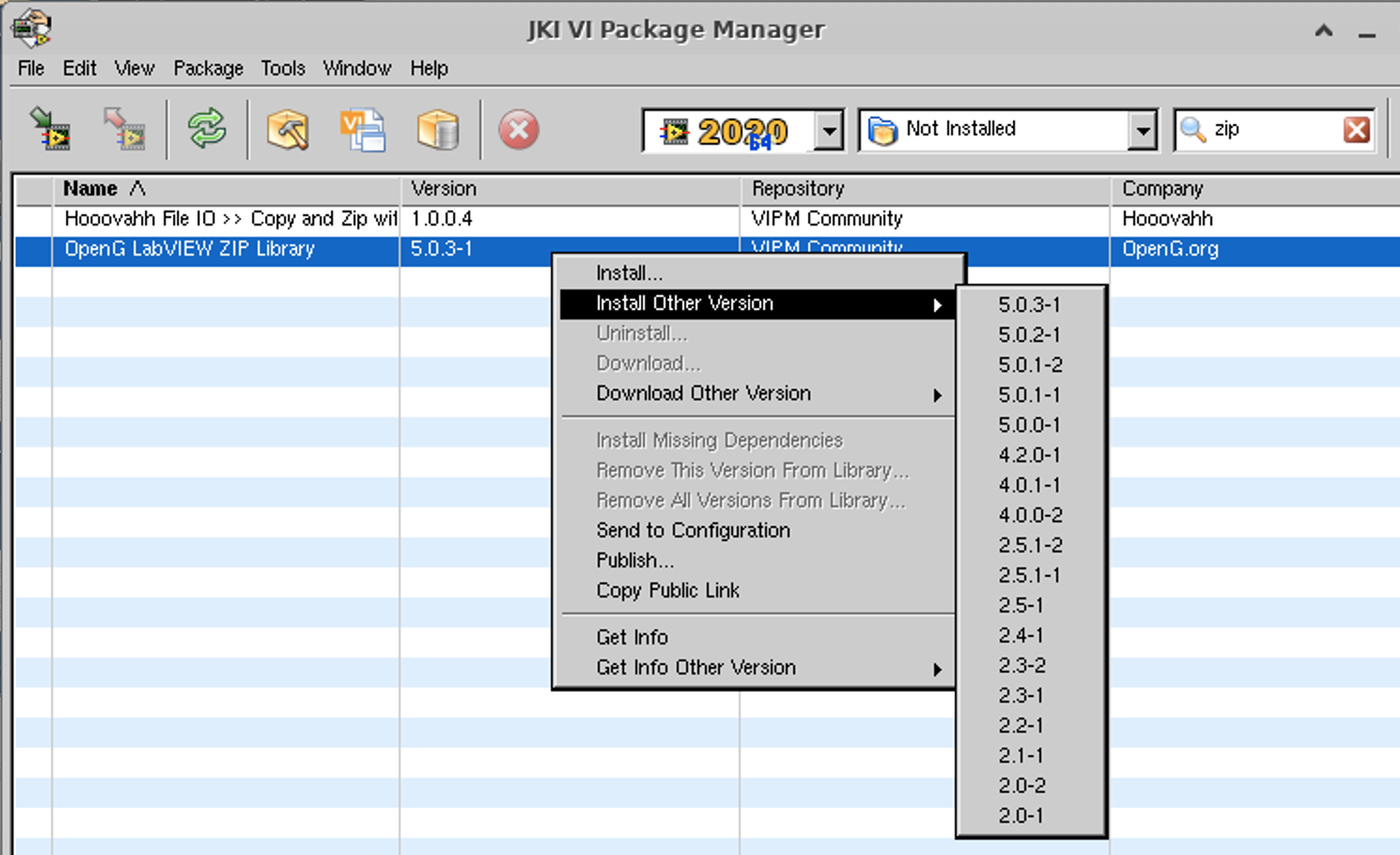Select version 4.0.1-1 in submenu

(1030, 486)
